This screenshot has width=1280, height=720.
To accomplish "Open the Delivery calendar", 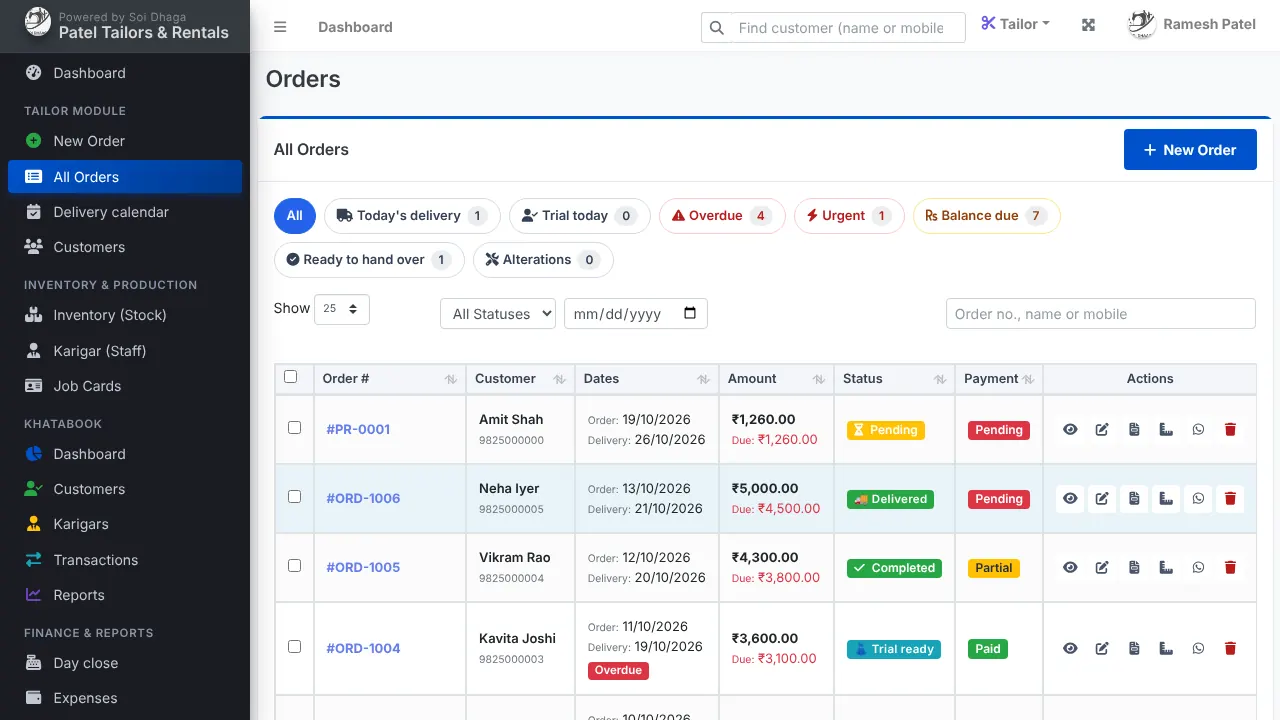I will (125, 212).
